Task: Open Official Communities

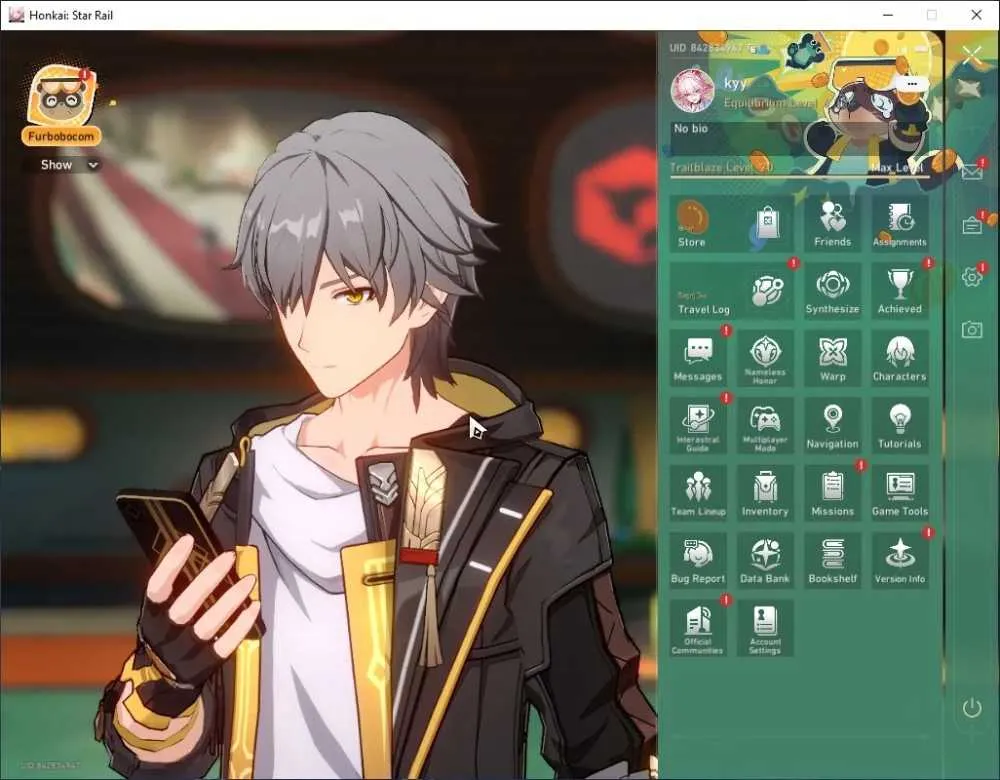Action: point(698,629)
